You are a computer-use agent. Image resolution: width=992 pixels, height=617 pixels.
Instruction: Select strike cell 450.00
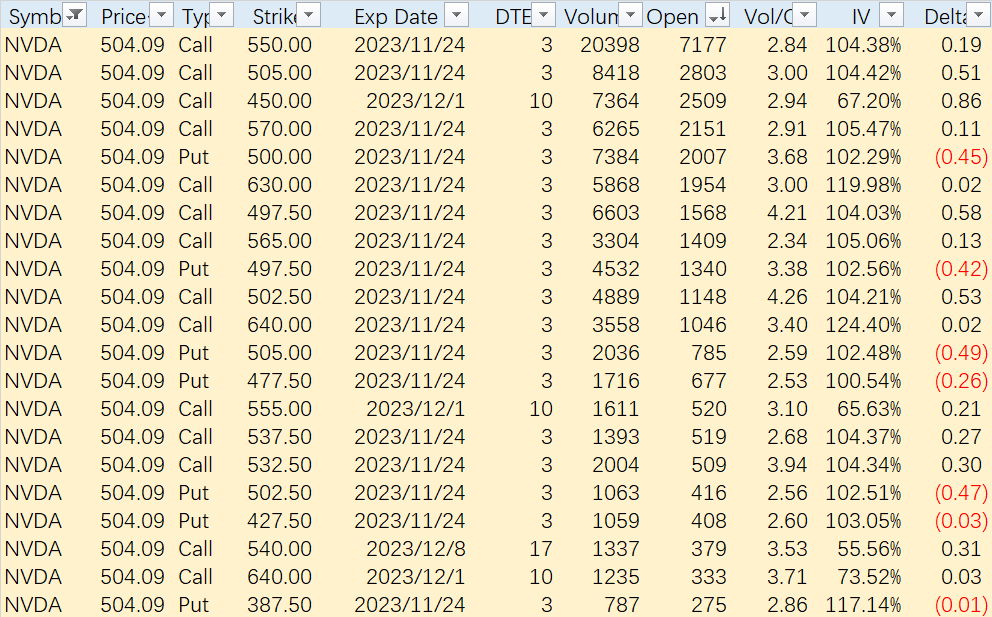coord(280,101)
